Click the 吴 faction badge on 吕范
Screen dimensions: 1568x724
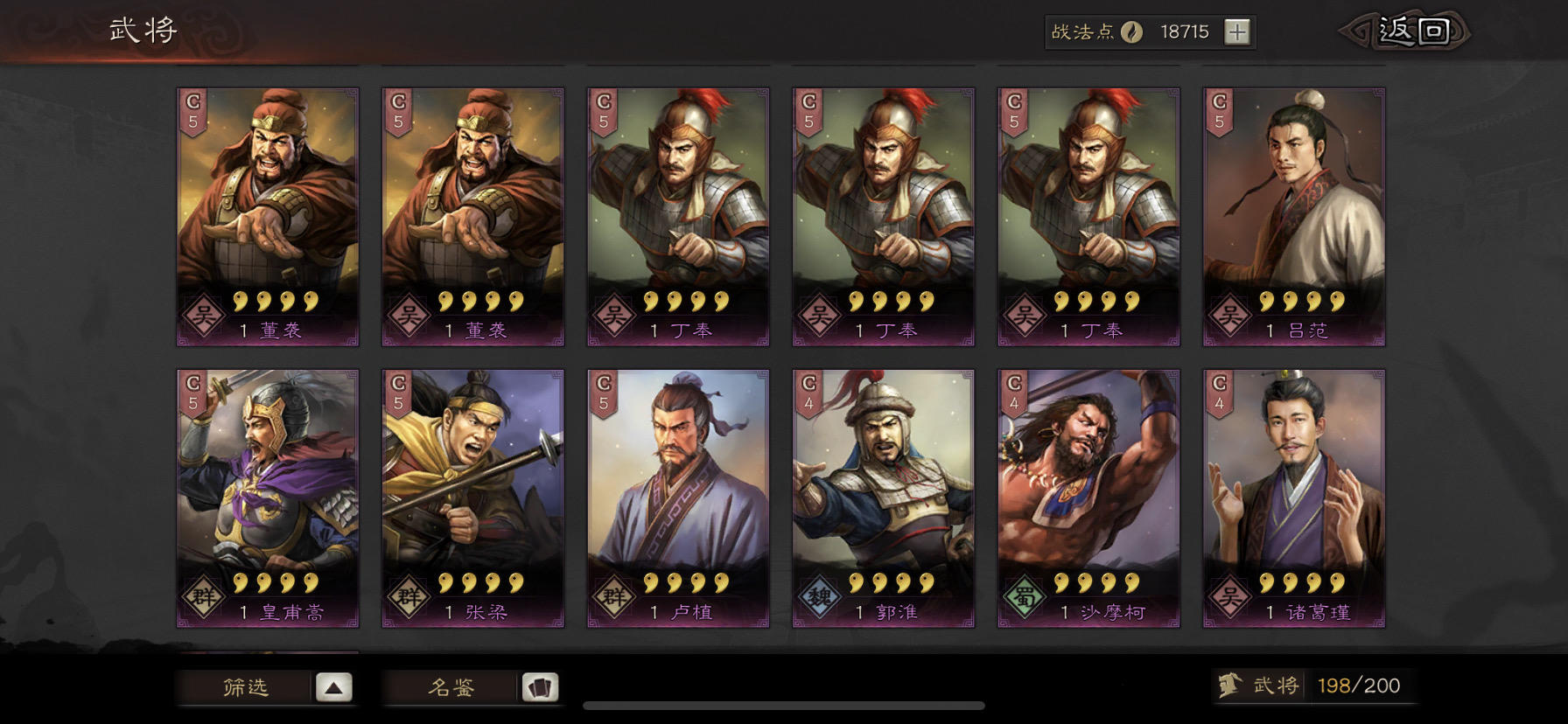pyautogui.click(x=1229, y=316)
